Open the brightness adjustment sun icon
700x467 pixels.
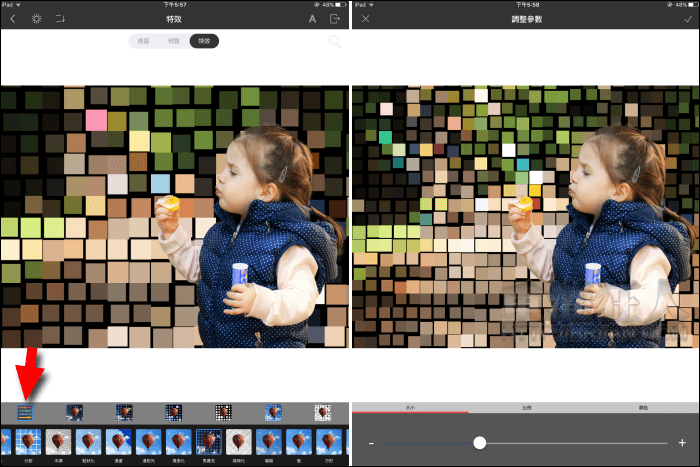point(37,19)
